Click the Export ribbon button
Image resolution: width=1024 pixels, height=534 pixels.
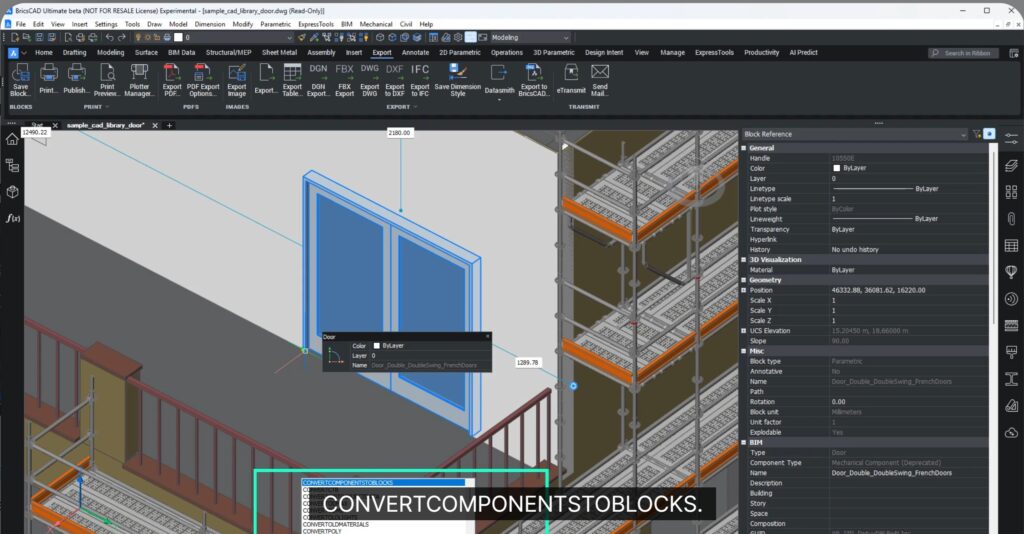(x=265, y=79)
